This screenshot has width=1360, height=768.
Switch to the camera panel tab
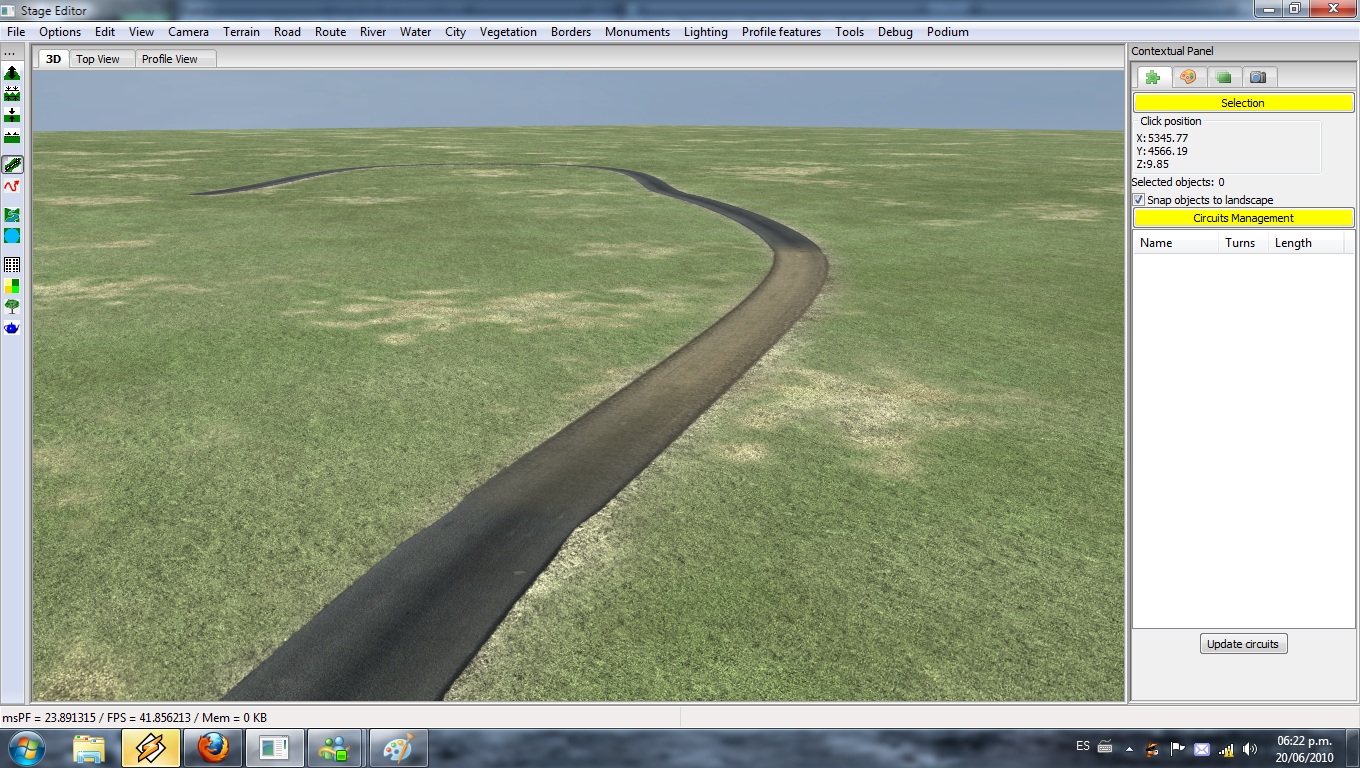[1258, 77]
